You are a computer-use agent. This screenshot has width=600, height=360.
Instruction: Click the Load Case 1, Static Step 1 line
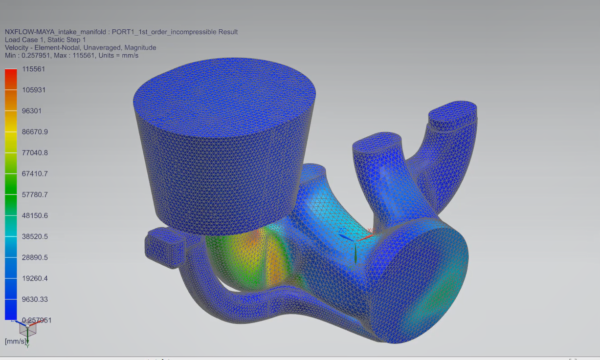(45, 40)
